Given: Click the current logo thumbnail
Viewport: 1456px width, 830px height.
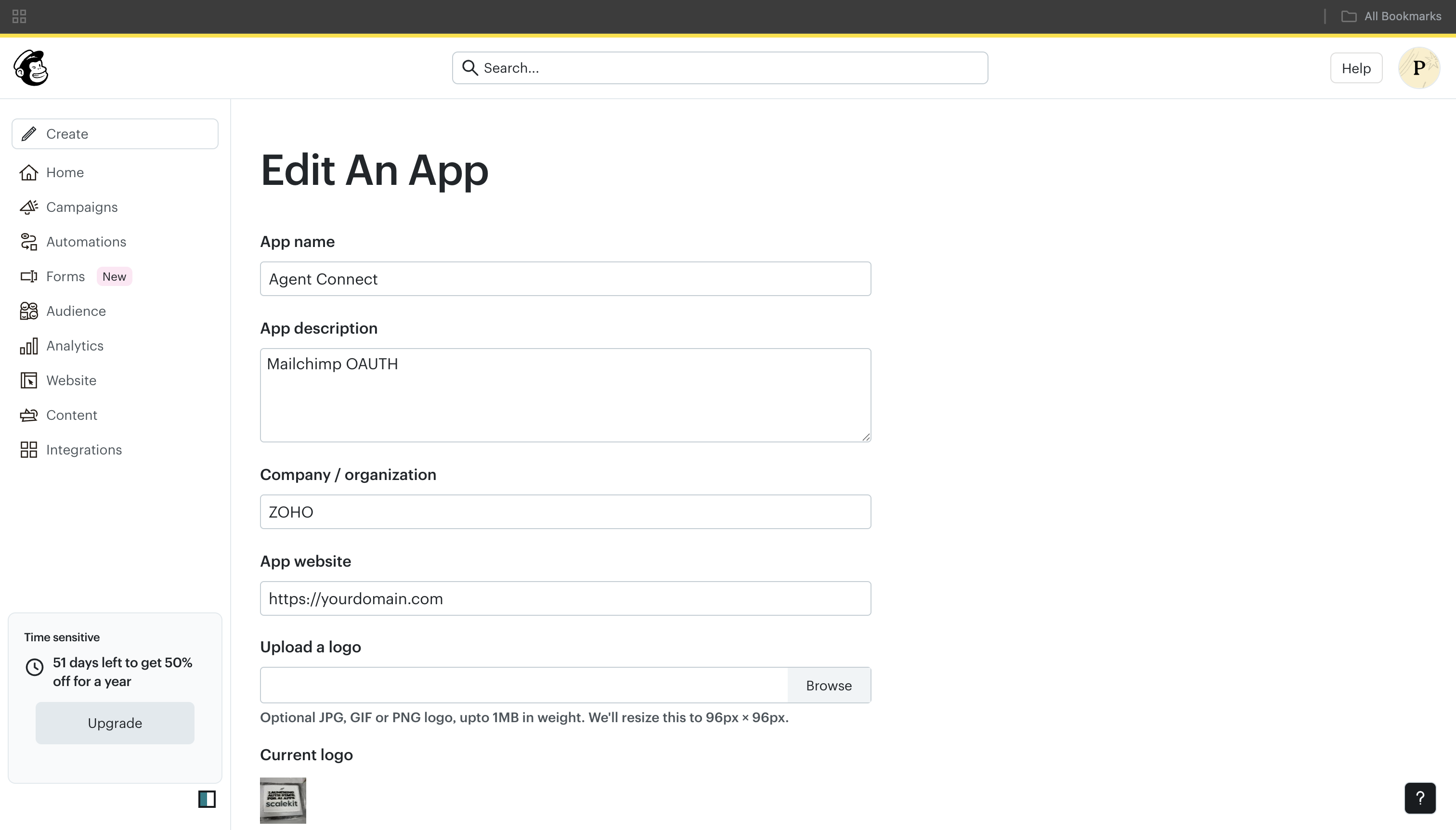Looking at the screenshot, I should coord(283,800).
